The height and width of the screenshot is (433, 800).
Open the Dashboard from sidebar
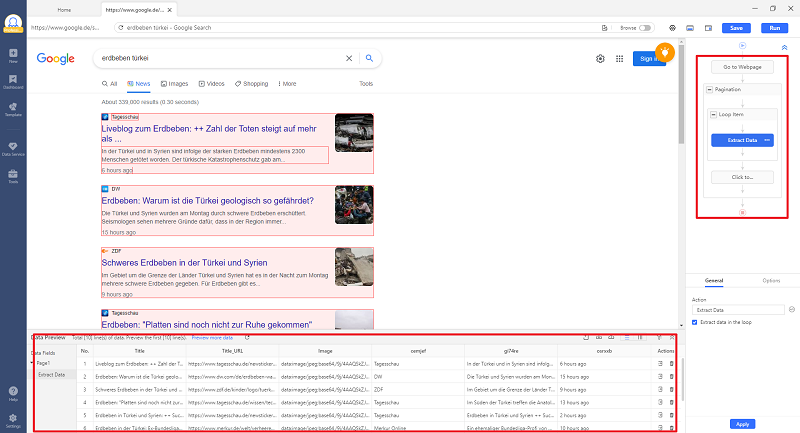pyautogui.click(x=13, y=82)
